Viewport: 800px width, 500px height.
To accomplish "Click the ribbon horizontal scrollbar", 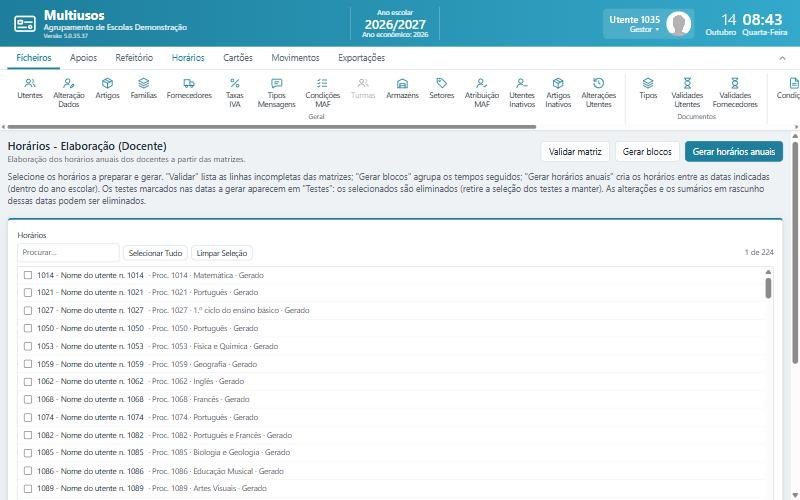I will coord(271,127).
